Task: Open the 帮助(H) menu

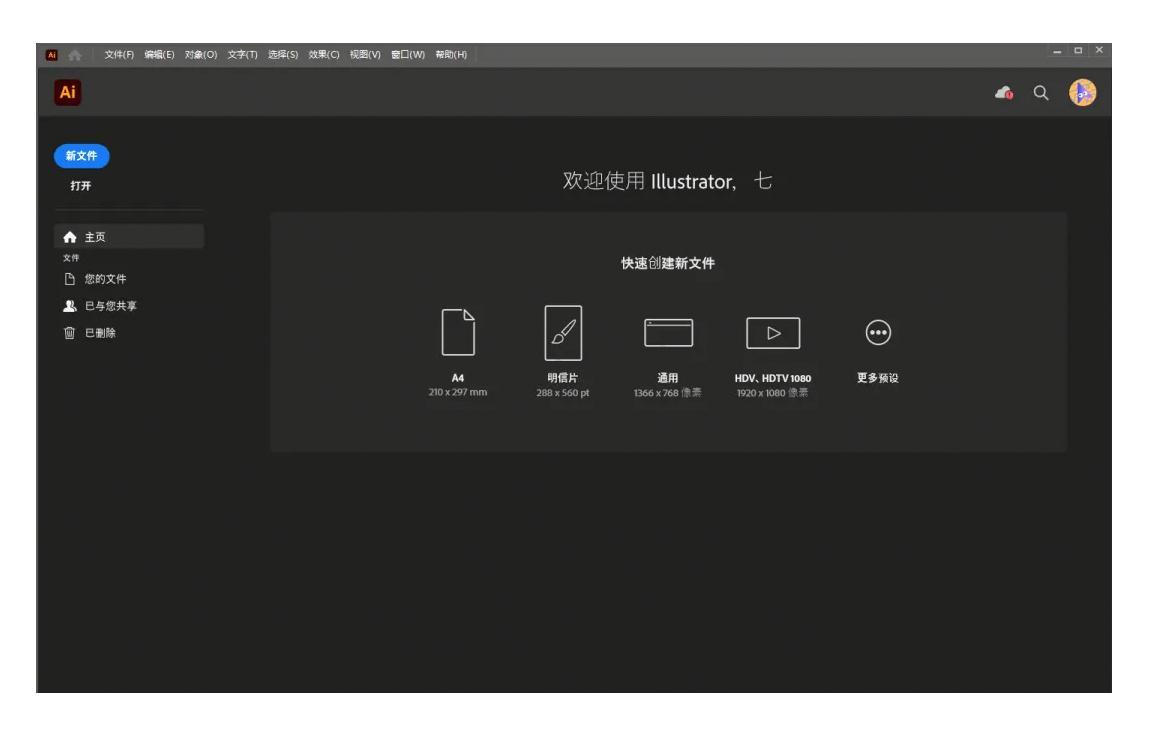Action: tap(451, 55)
